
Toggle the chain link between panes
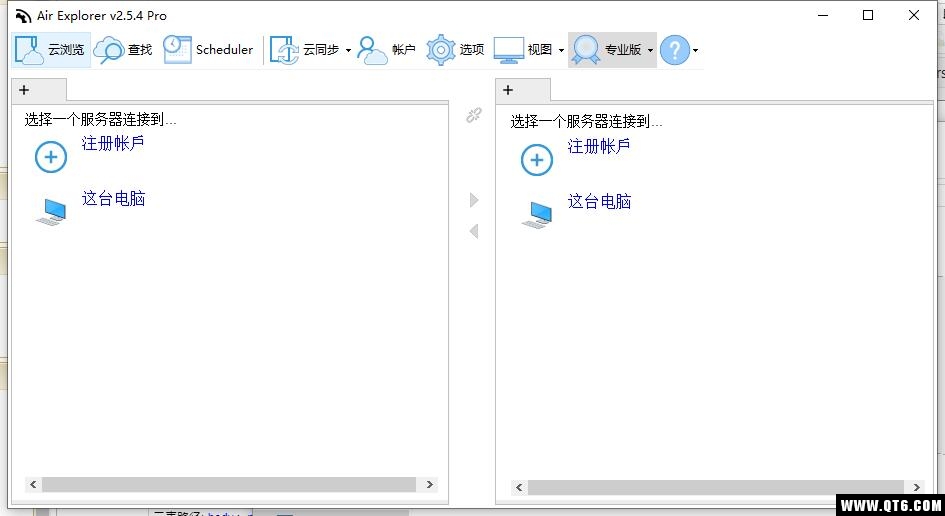pyautogui.click(x=474, y=115)
